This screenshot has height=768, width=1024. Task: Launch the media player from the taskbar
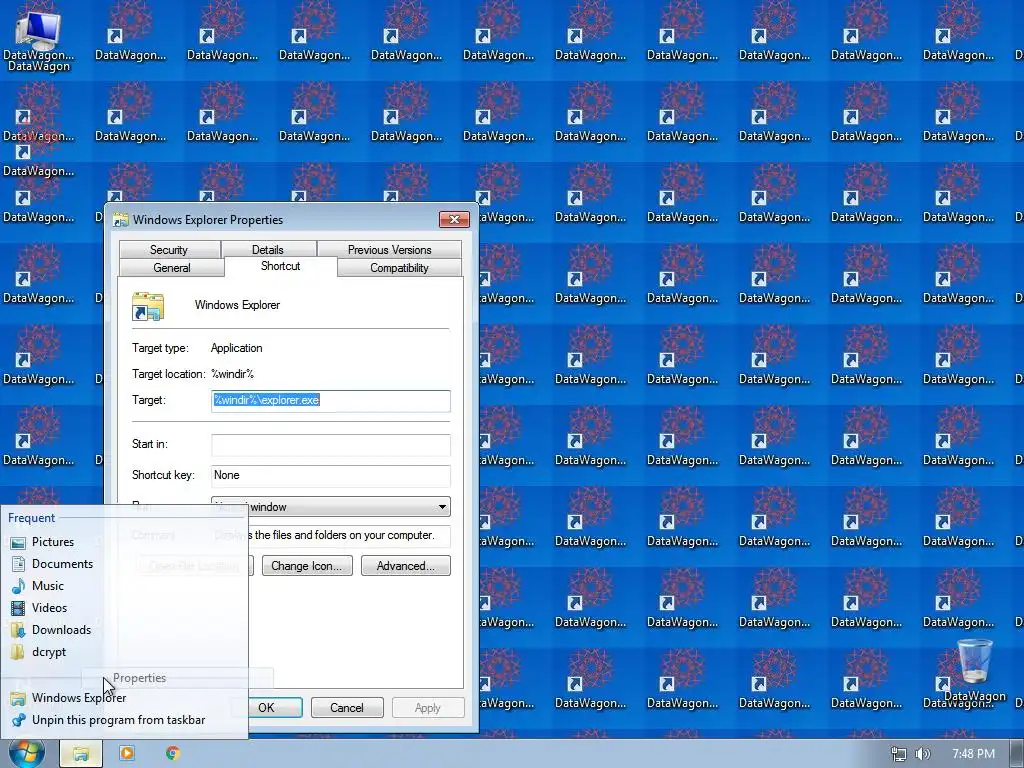[127, 754]
